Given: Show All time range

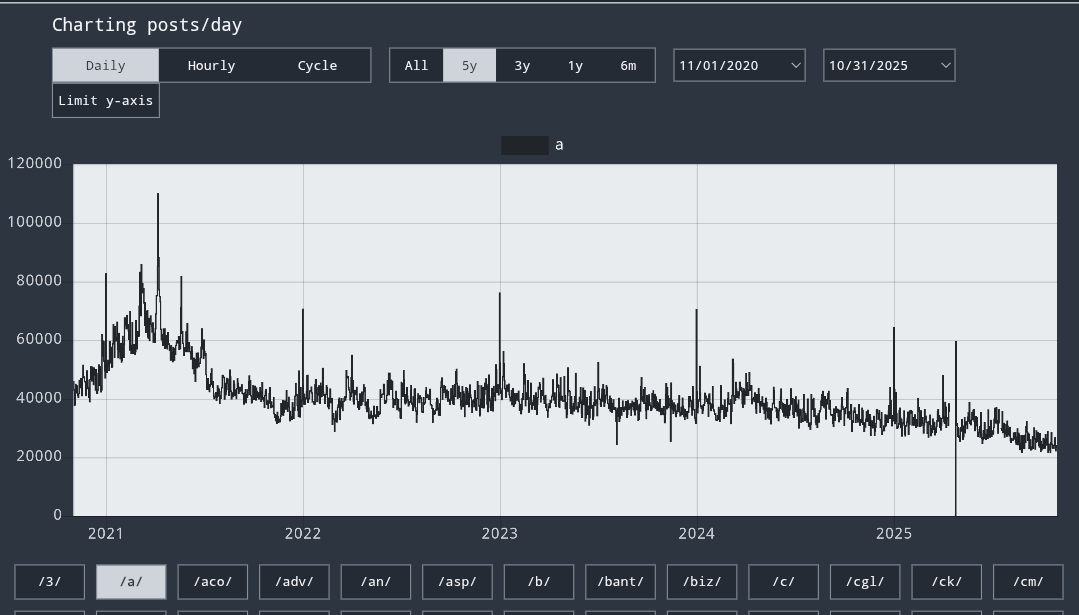Looking at the screenshot, I should coord(416,65).
